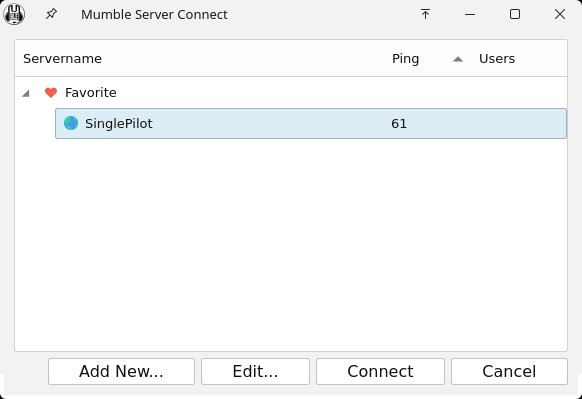Sort servers by Ping column header
The height and width of the screenshot is (399, 582).
[405, 59]
